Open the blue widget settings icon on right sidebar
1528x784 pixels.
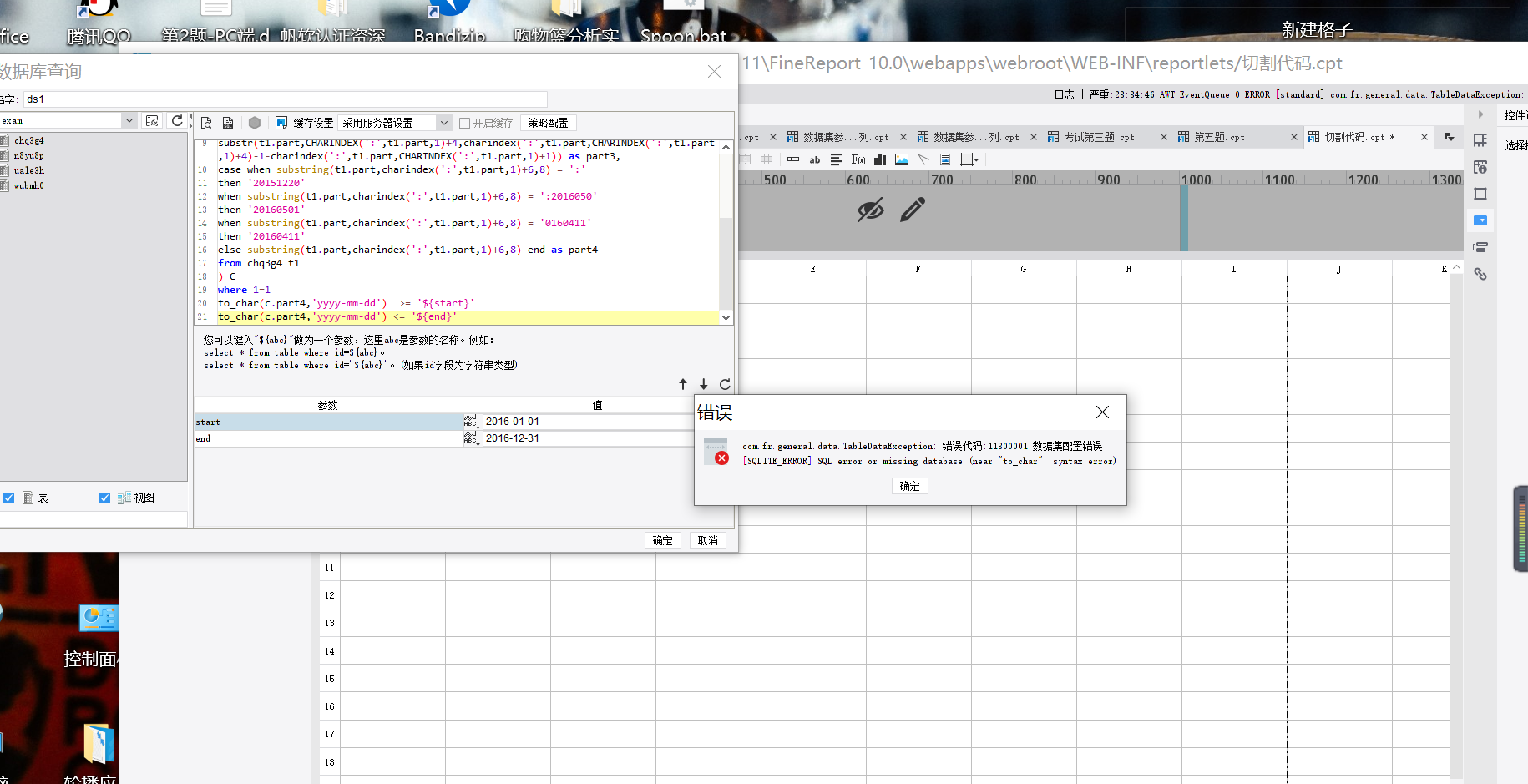pos(1480,220)
